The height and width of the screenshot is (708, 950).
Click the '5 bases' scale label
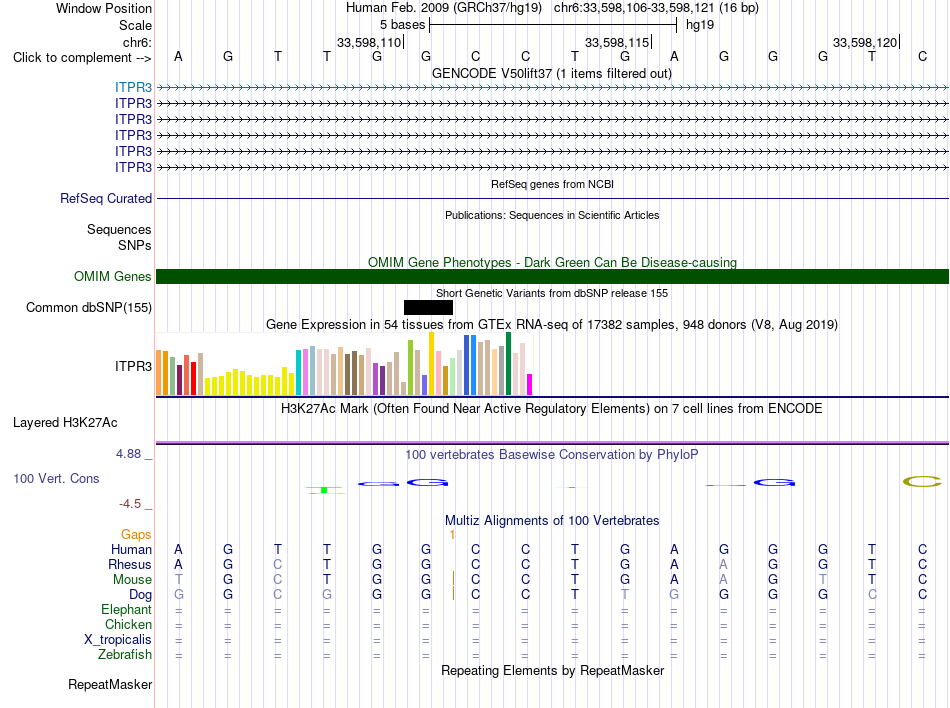[402, 25]
